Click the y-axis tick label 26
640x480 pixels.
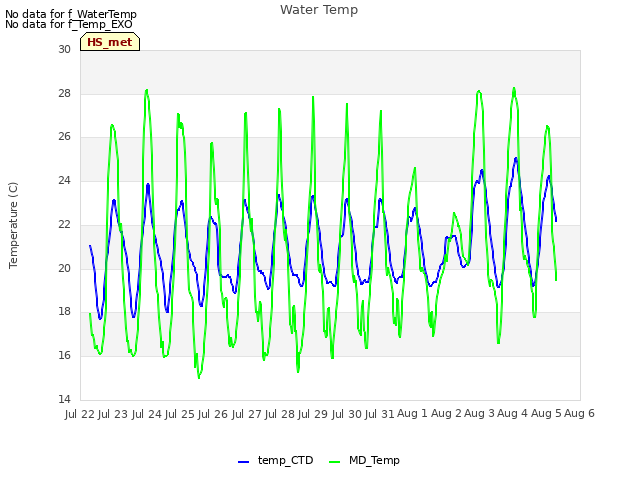click(64, 136)
